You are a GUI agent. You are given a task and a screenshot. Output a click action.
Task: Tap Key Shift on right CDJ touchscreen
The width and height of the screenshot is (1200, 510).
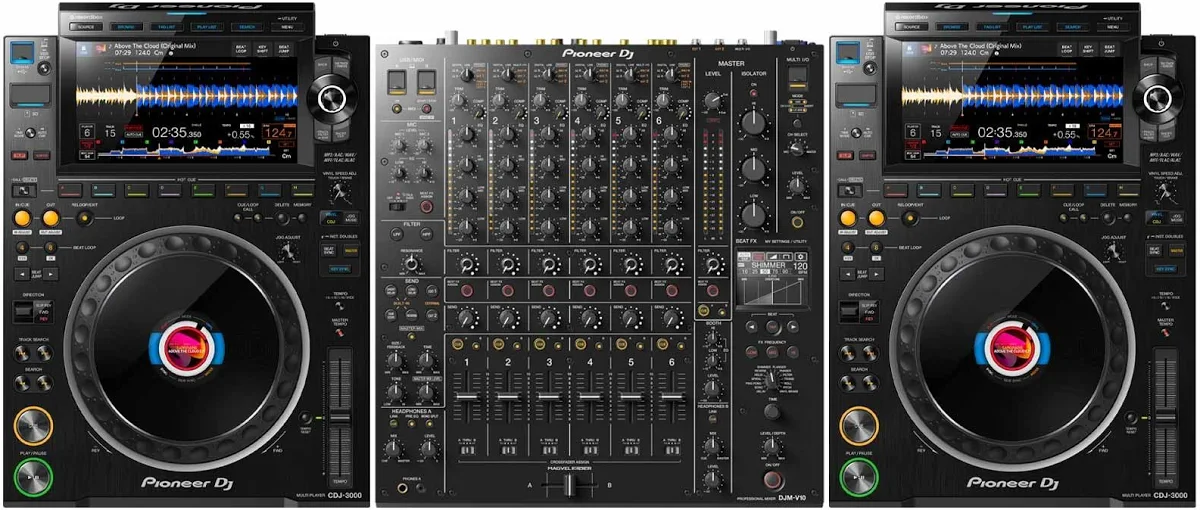point(1089,48)
